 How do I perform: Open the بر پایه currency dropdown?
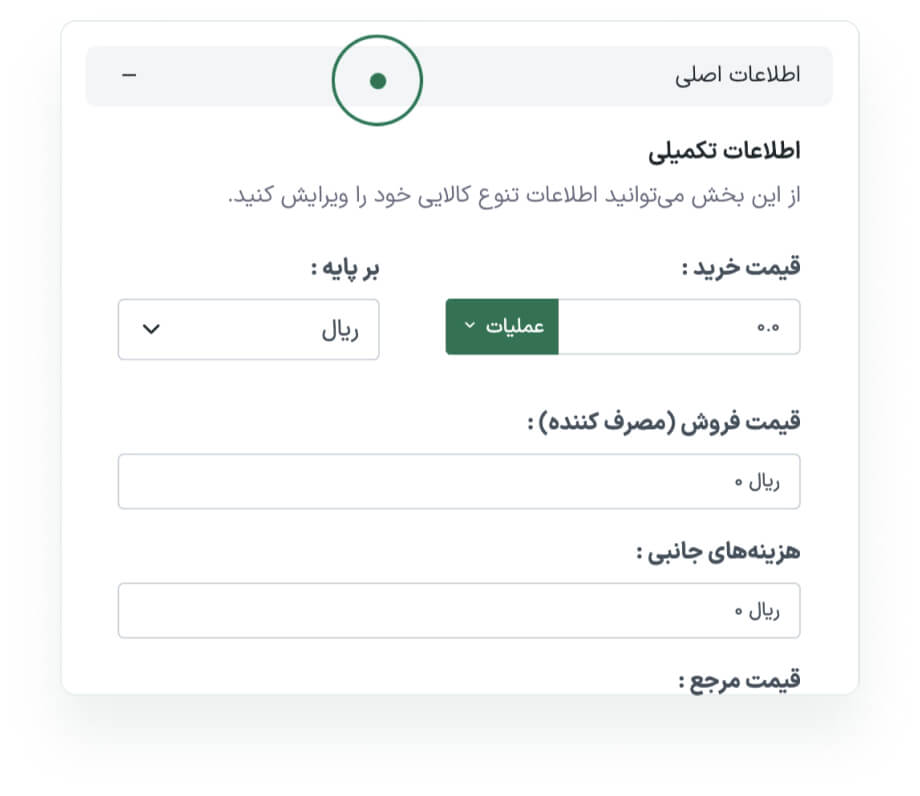(x=248, y=329)
